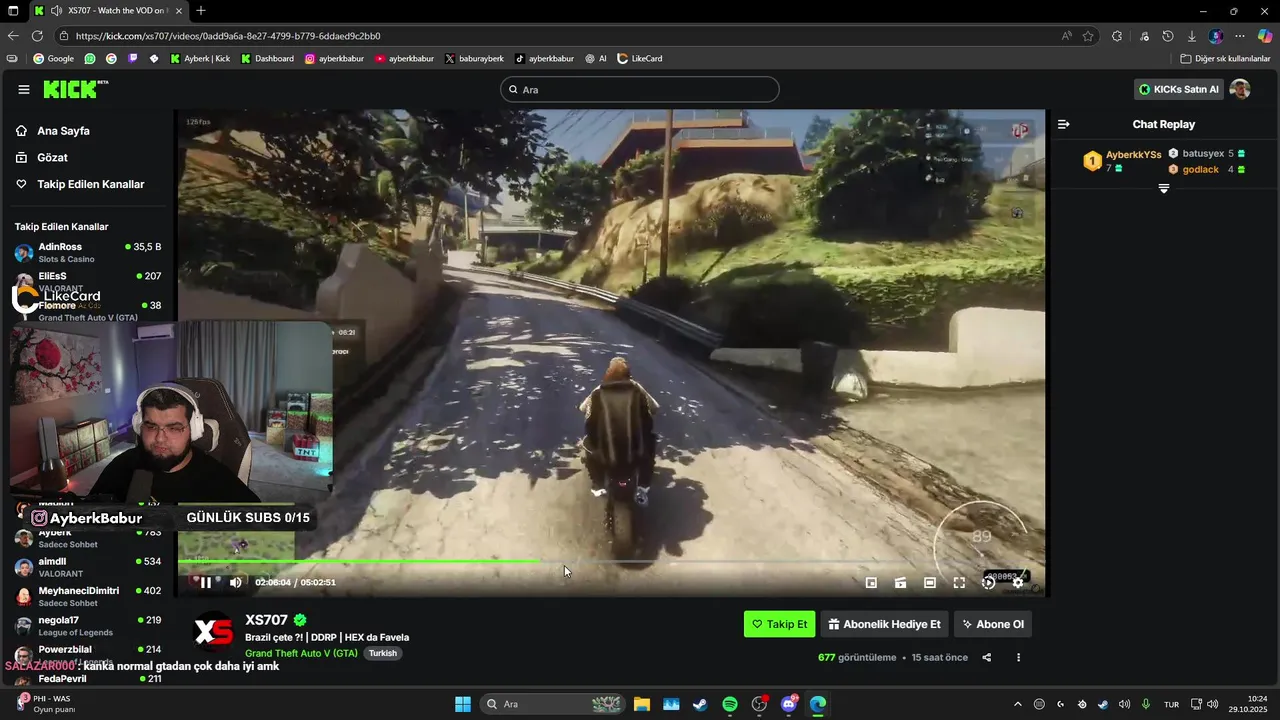Open negola17 channel in followed list
The image size is (1280, 720).
87,625
